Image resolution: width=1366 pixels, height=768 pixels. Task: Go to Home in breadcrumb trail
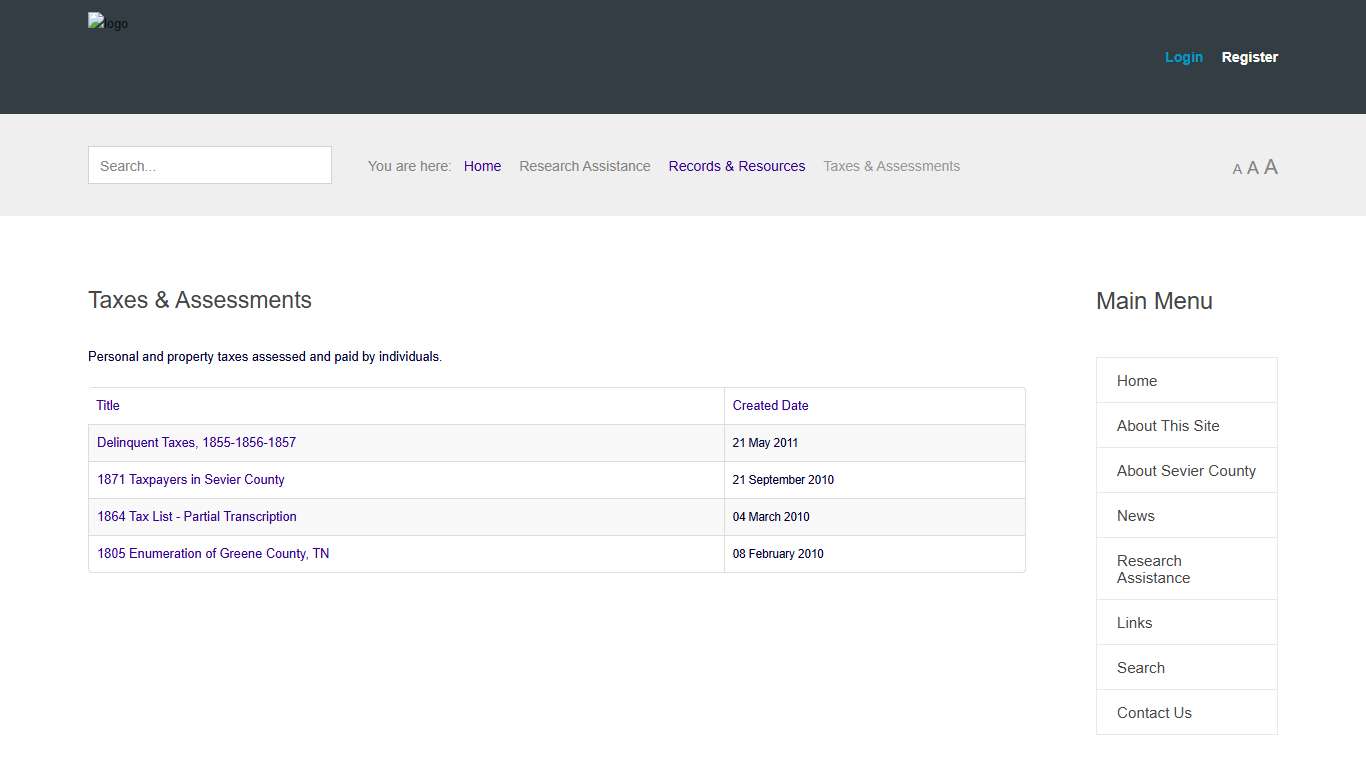482,166
